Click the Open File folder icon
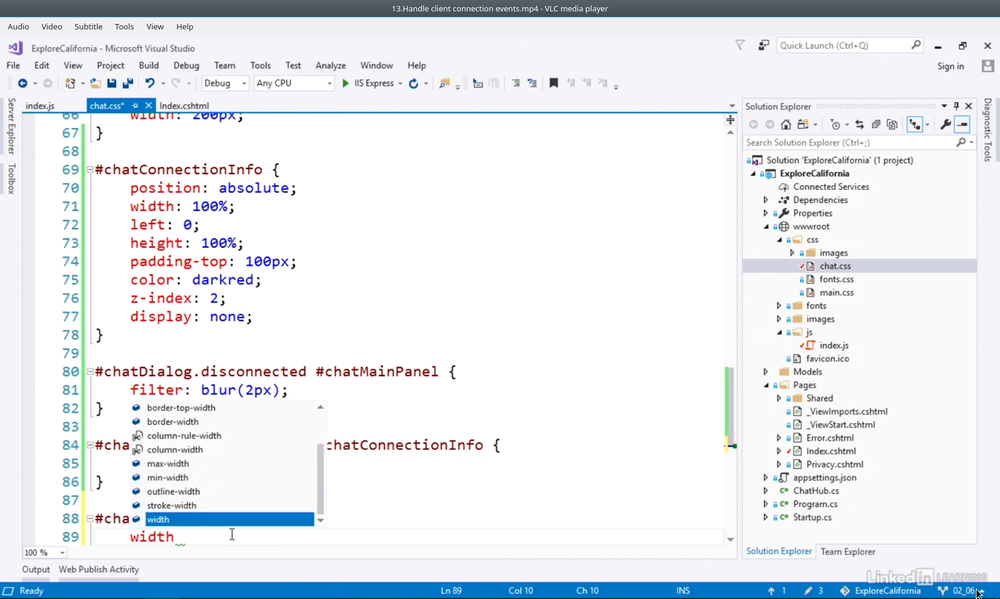This screenshot has height=599, width=1000. click(x=95, y=84)
